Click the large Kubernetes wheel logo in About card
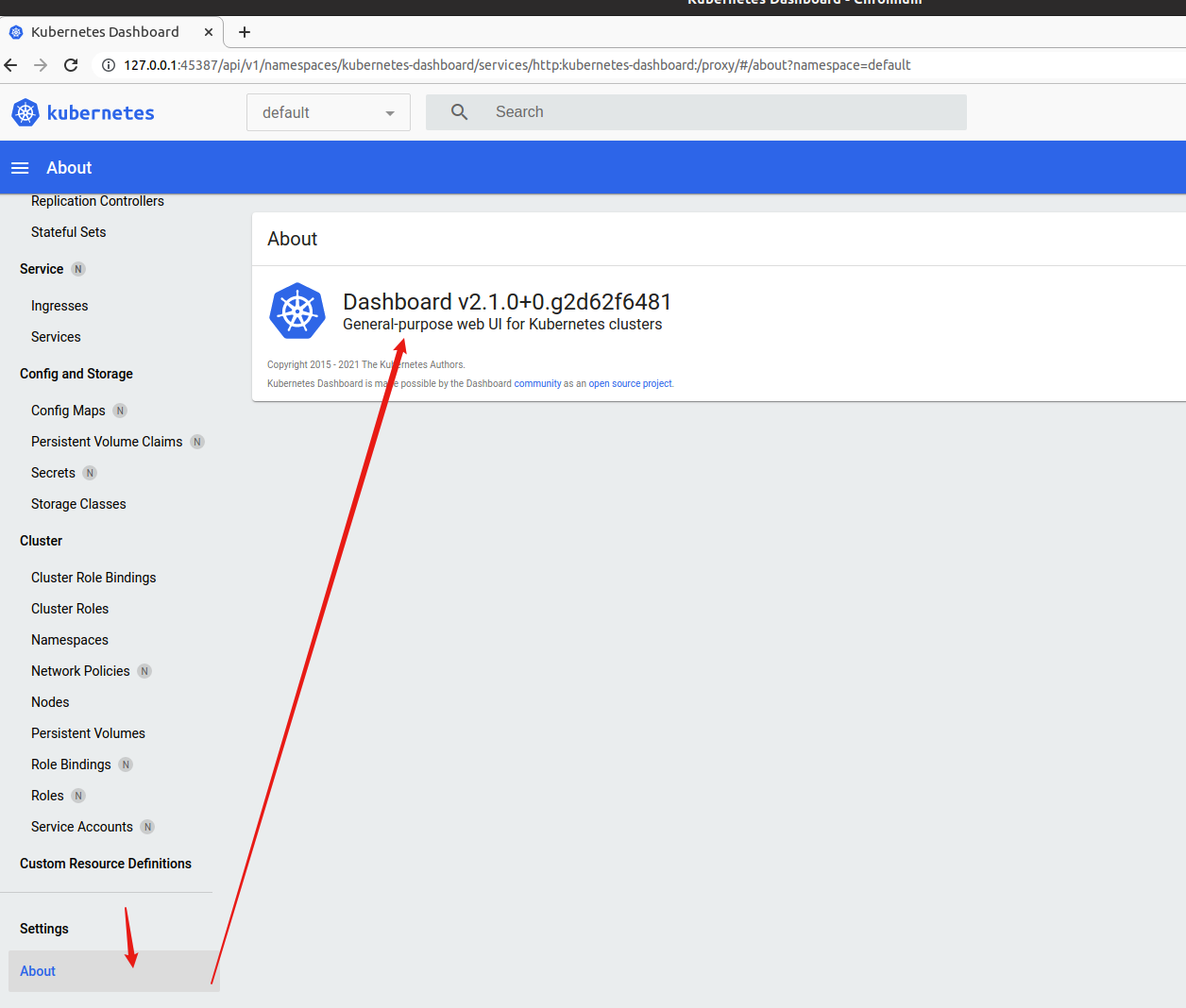This screenshot has height=1008, width=1186. (x=297, y=311)
